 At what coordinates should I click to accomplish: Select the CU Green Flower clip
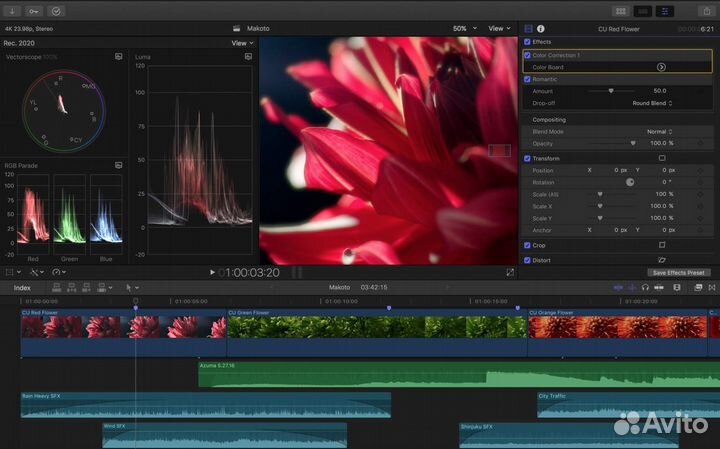pyautogui.click(x=375, y=327)
